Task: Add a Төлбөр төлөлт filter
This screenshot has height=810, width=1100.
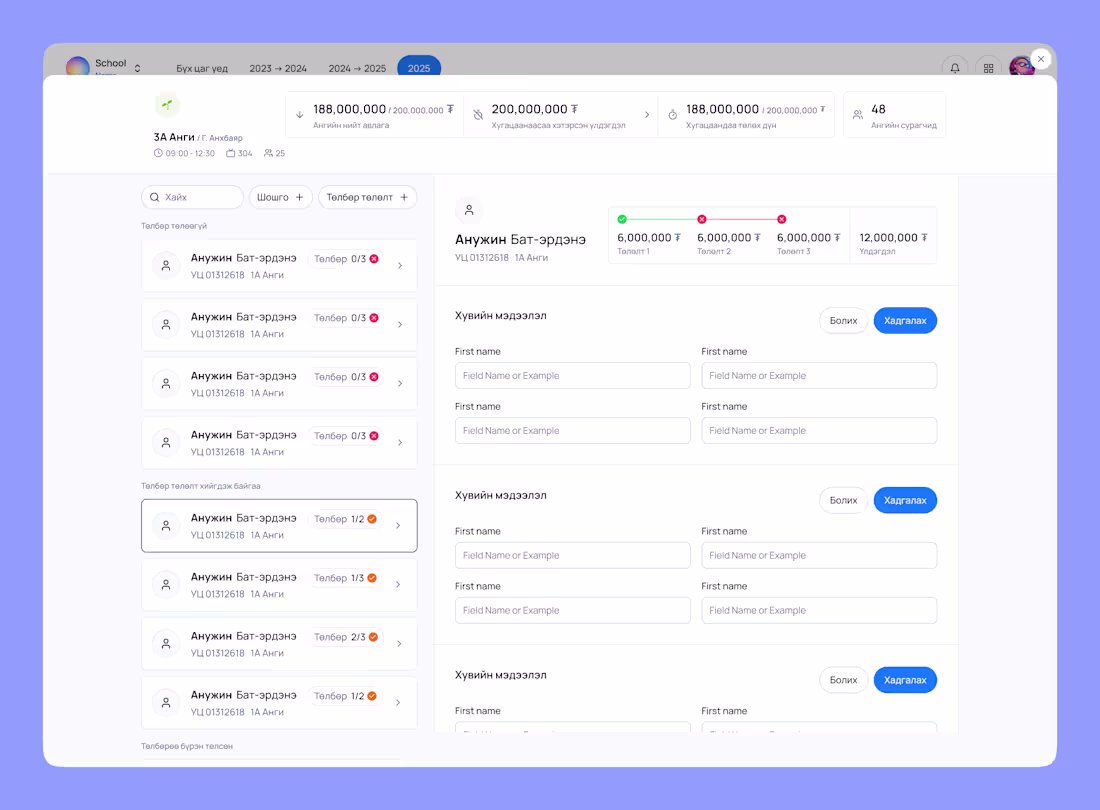Action: click(367, 197)
